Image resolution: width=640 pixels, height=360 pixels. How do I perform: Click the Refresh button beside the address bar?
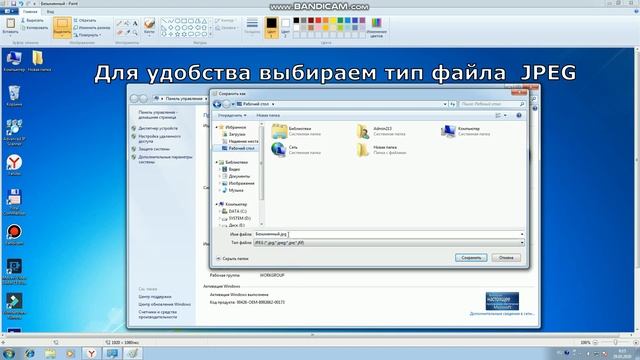[x=453, y=104]
